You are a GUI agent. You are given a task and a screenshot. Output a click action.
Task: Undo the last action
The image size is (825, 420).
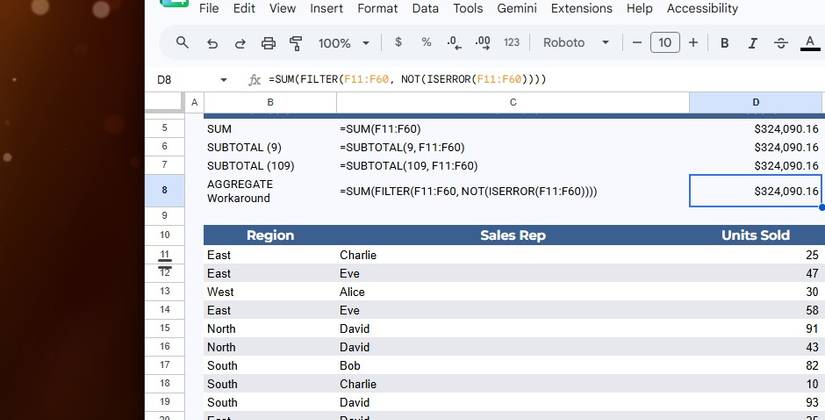pos(212,43)
